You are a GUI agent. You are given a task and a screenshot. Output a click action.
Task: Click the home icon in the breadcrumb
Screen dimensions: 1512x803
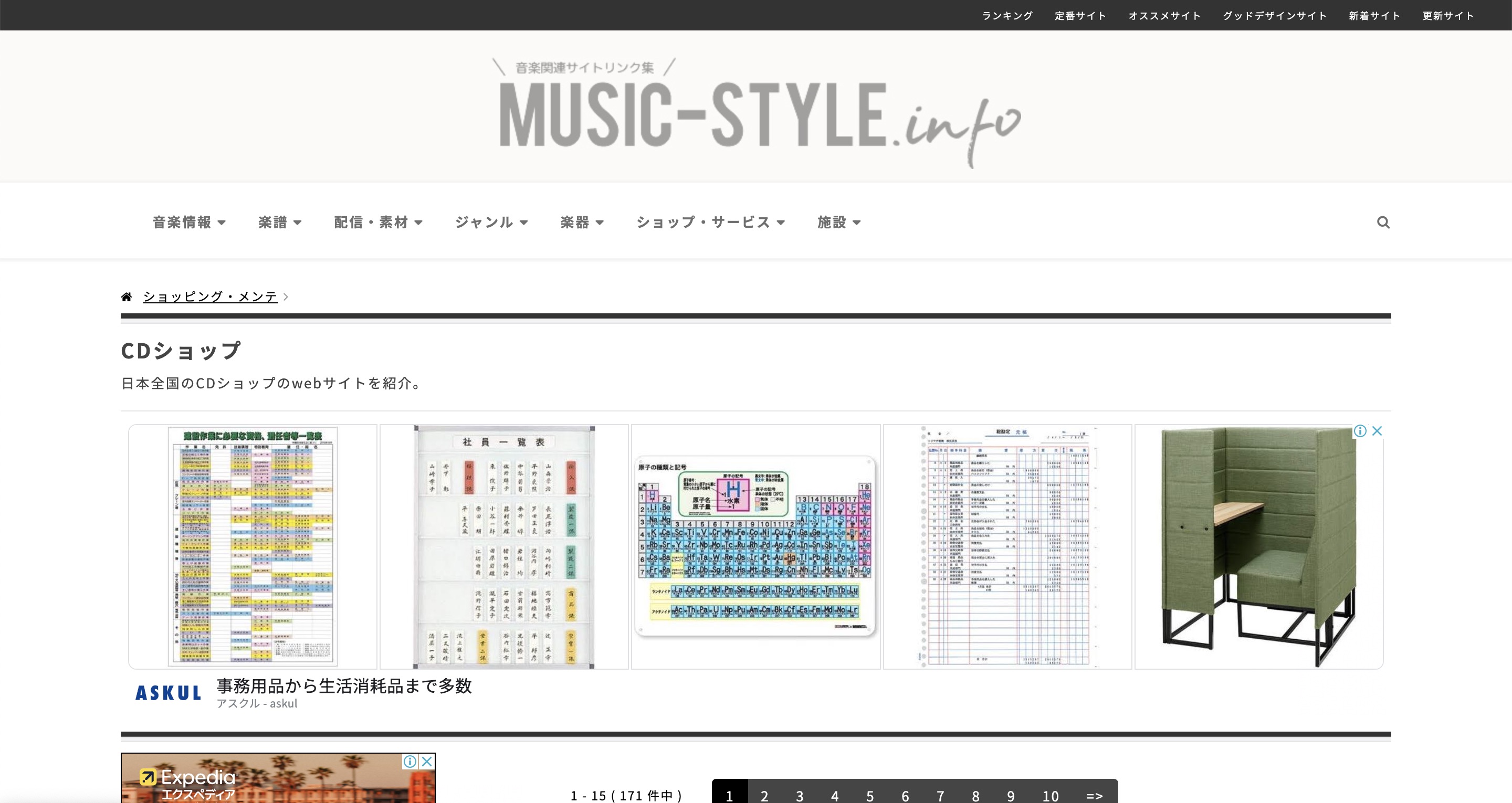128,296
